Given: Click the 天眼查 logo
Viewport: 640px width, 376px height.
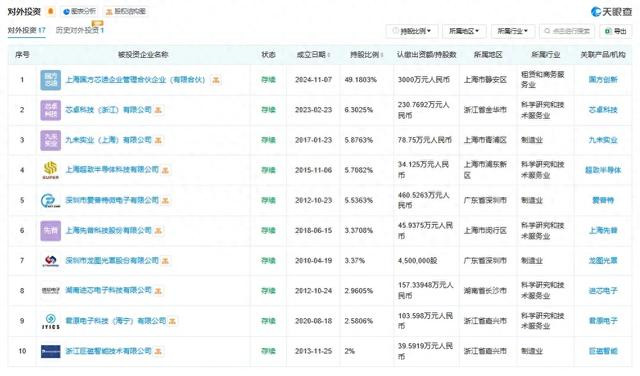Looking at the screenshot, I should pyautogui.click(x=611, y=12).
